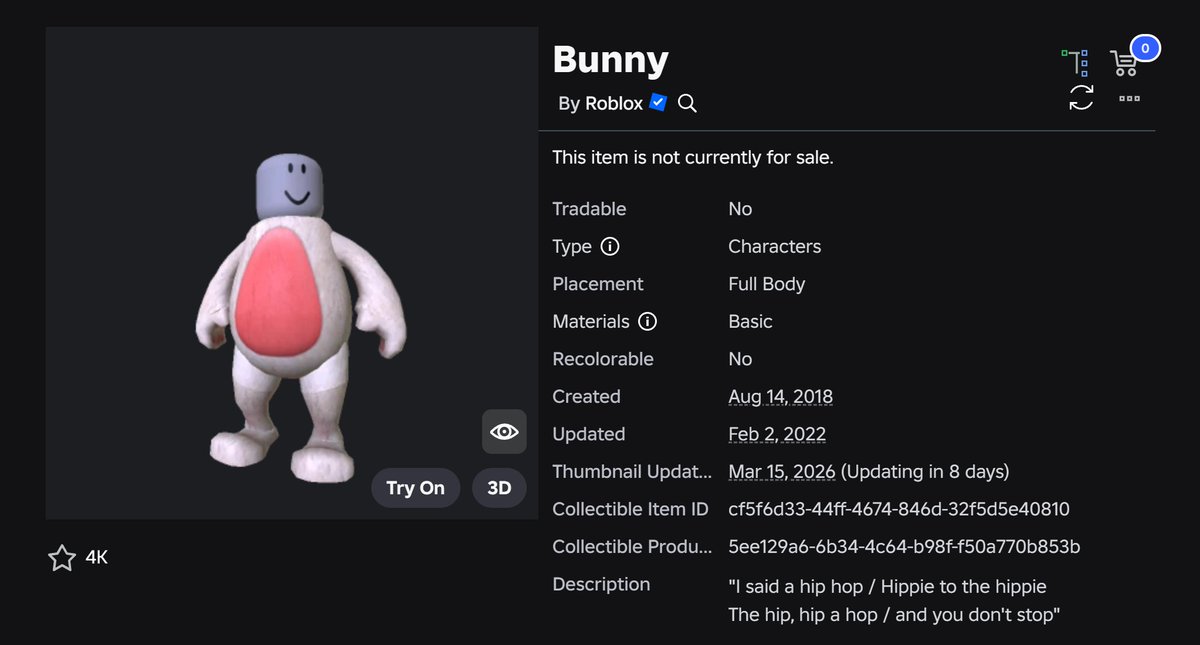Click the verified badge next to Roblox
This screenshot has width=1200, height=645.
658,102
